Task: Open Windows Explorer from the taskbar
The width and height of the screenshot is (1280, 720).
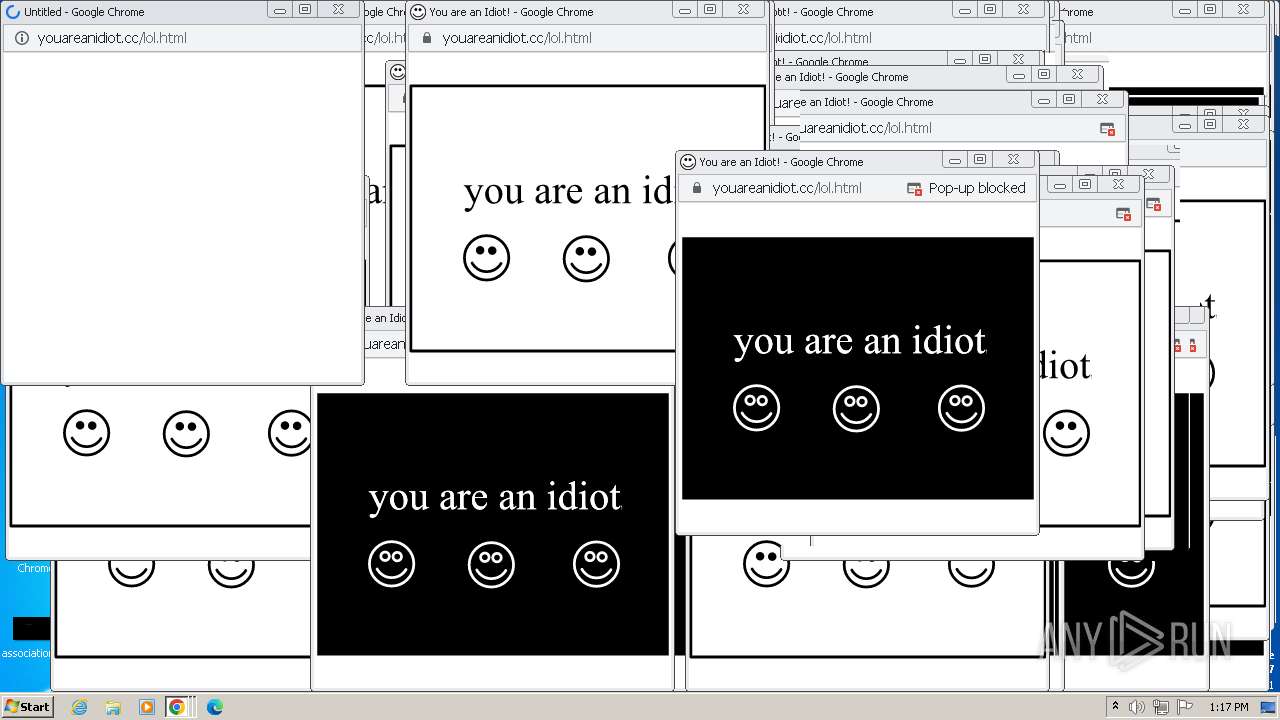Action: (x=113, y=707)
